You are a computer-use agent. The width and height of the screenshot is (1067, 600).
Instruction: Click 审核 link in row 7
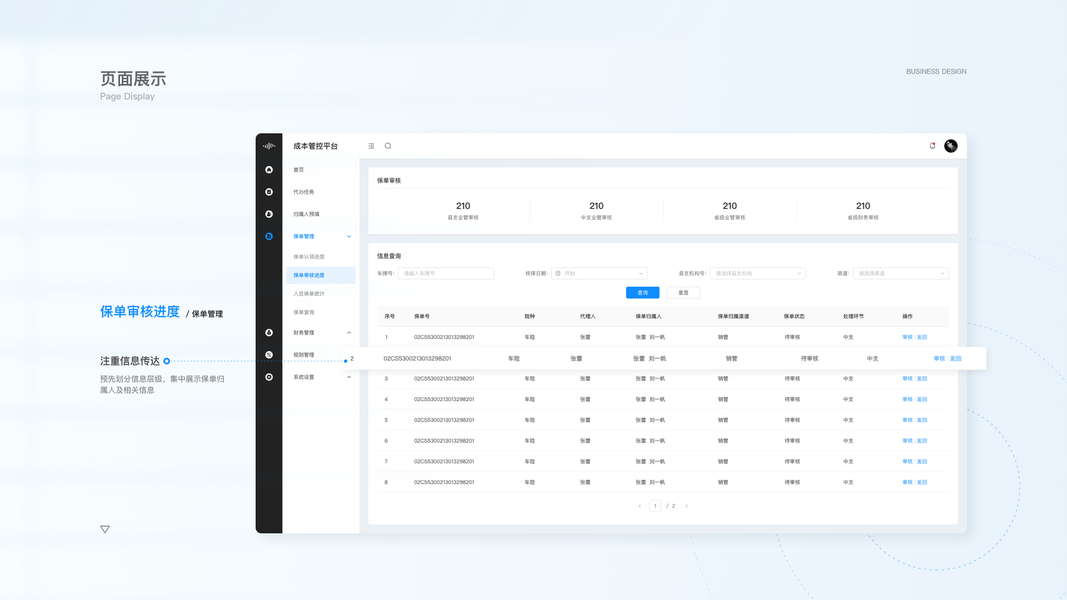907,461
